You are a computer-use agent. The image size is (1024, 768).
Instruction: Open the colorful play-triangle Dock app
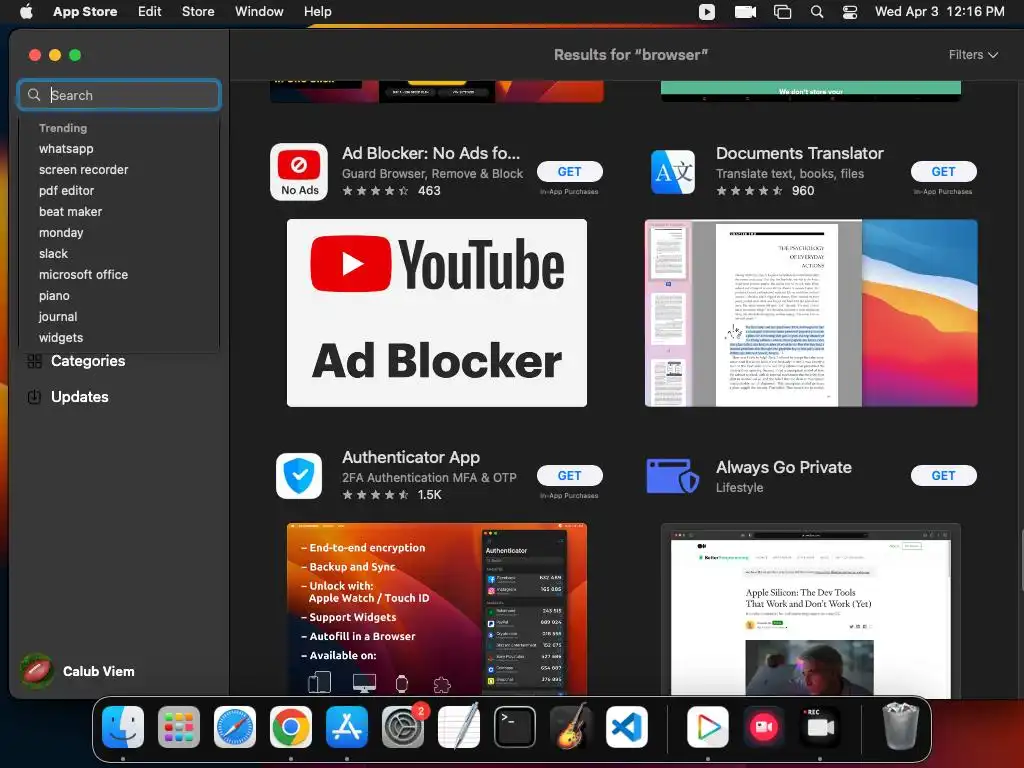click(708, 727)
